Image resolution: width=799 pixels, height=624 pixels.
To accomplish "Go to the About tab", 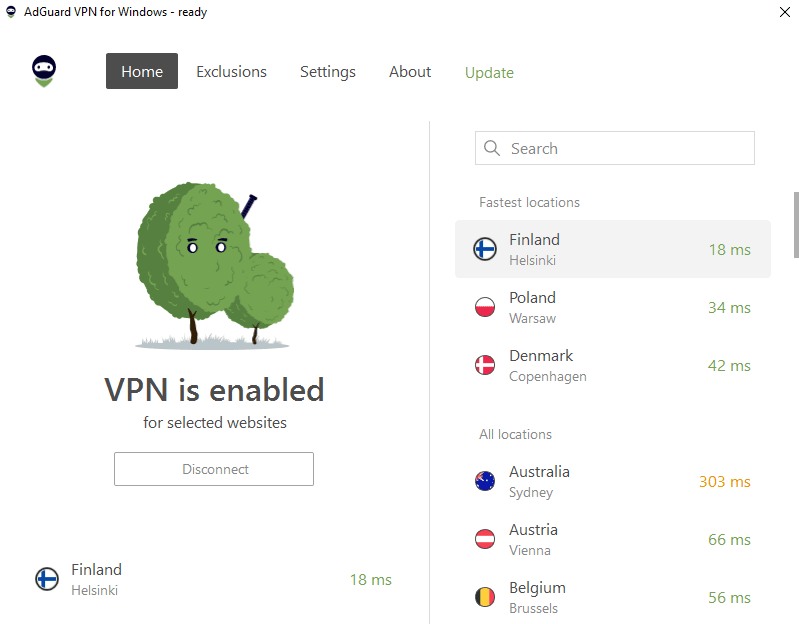I will pyautogui.click(x=410, y=72).
